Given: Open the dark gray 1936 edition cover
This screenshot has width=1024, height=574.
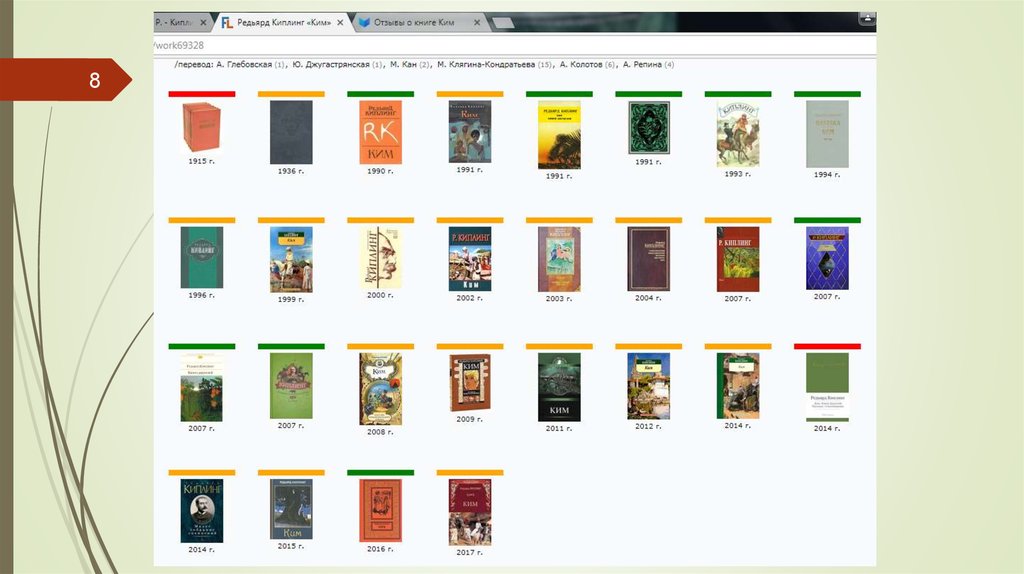Looking at the screenshot, I should [291, 132].
